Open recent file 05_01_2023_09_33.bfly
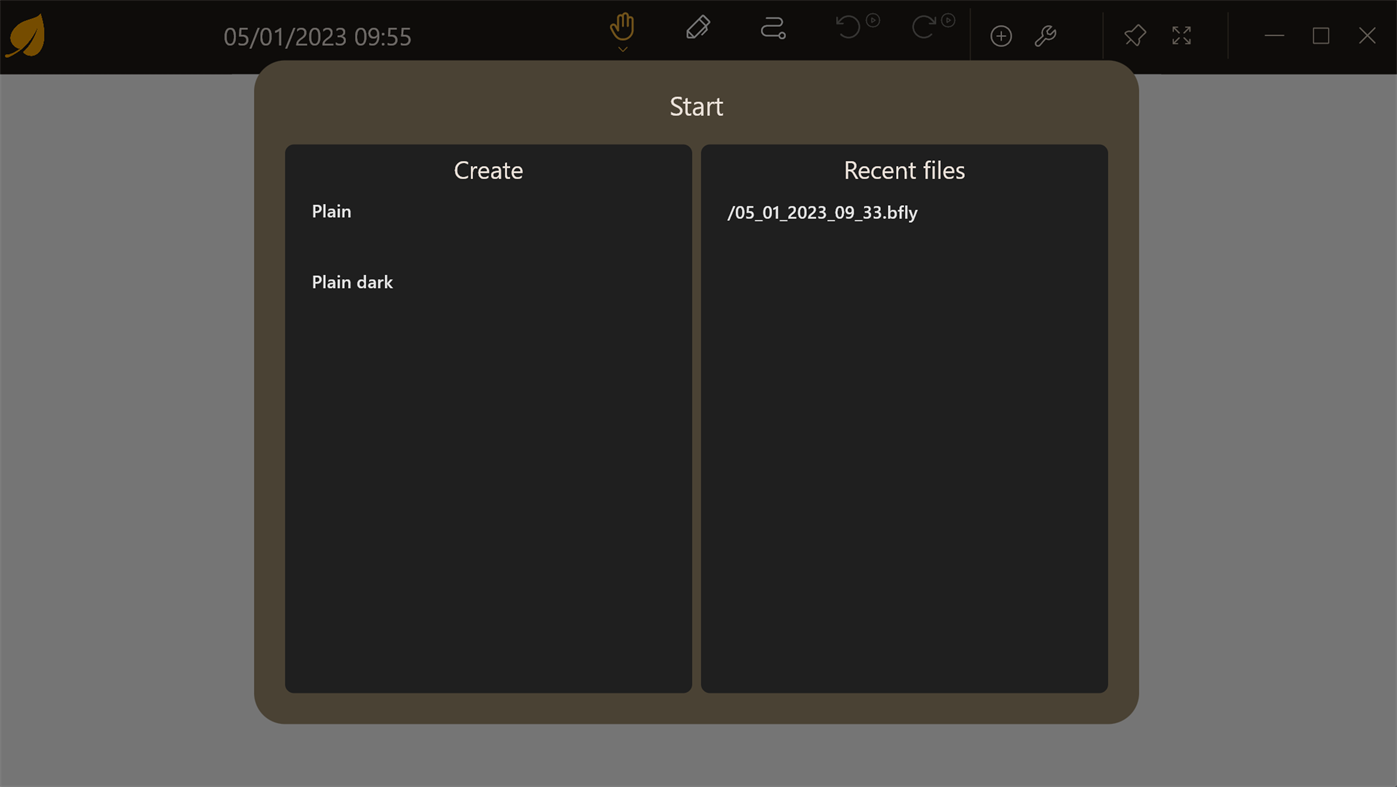Viewport: 1397px width, 787px height. [822, 213]
